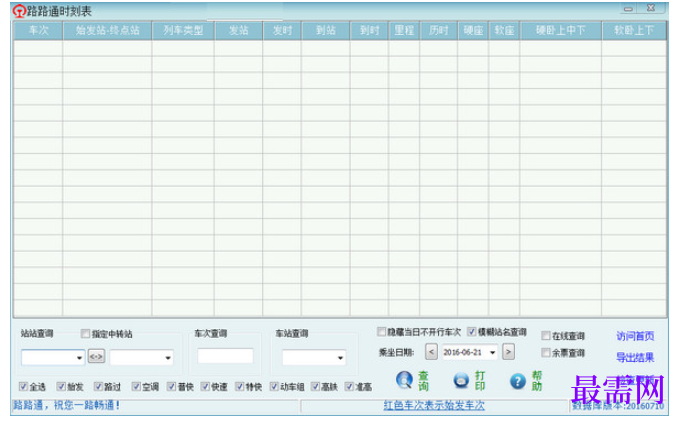The image size is (683, 421).
Task: Click the 访问首页 link
Action: (635, 336)
